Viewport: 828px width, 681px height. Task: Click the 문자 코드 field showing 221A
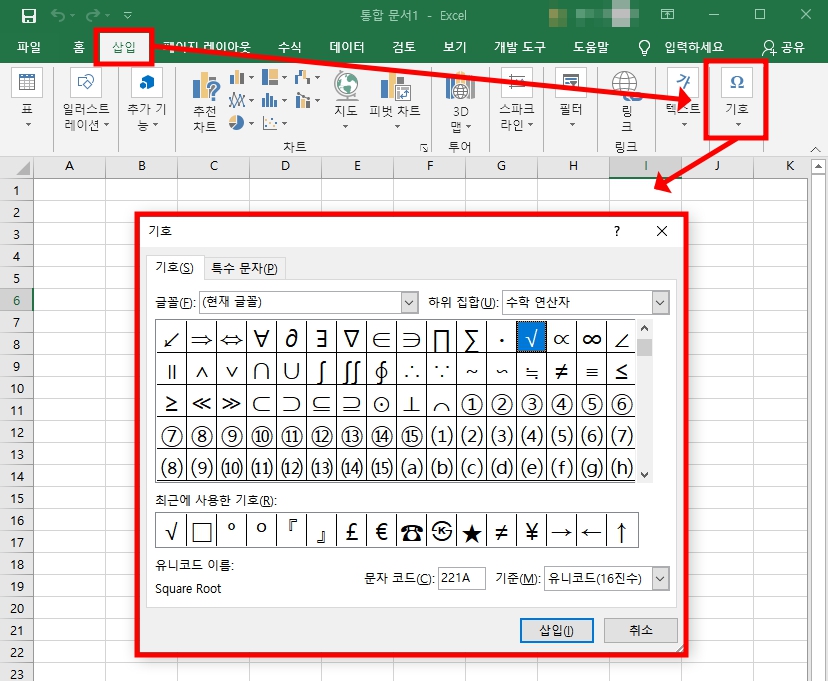click(x=462, y=578)
